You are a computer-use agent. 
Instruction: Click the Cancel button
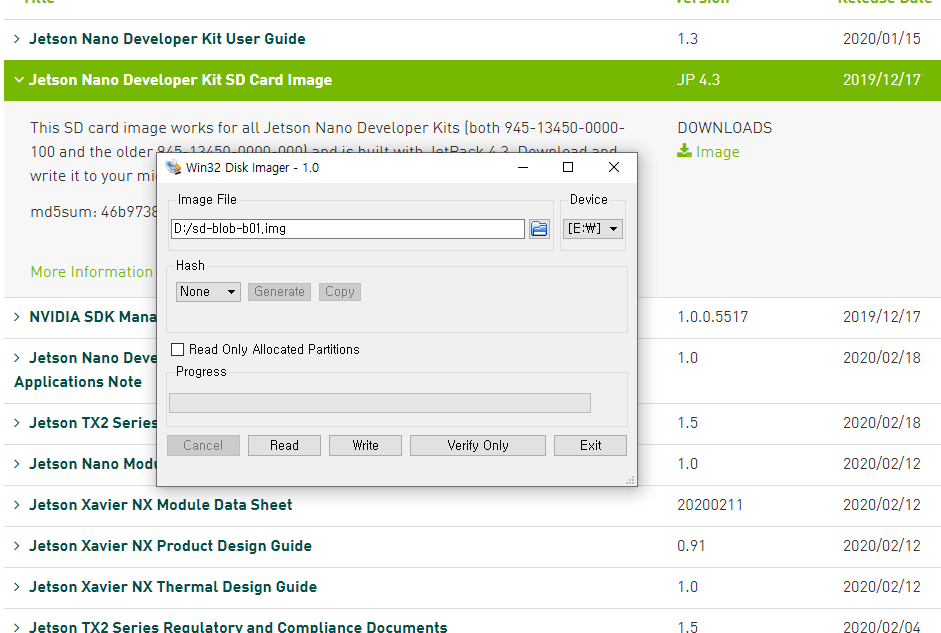click(203, 445)
